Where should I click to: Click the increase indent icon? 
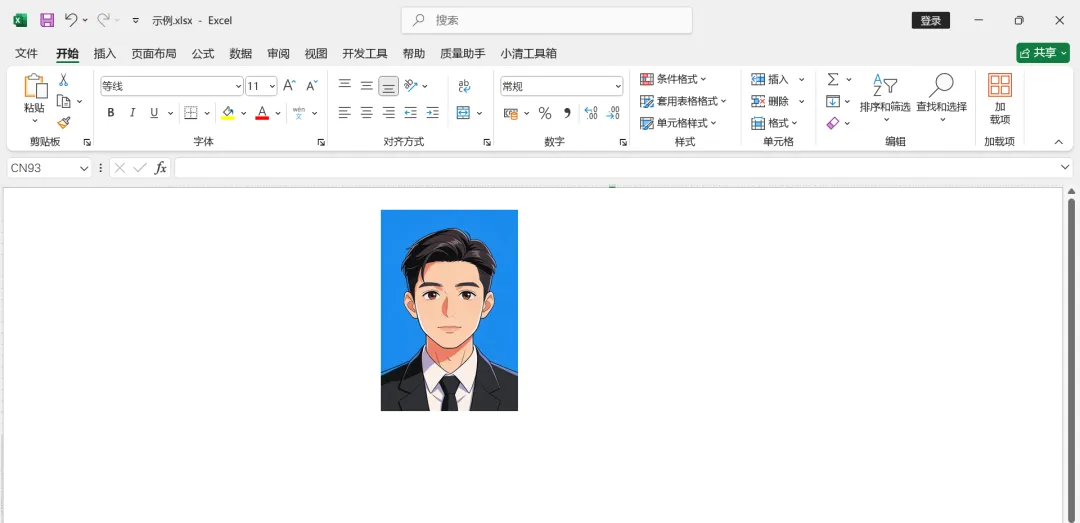433,113
